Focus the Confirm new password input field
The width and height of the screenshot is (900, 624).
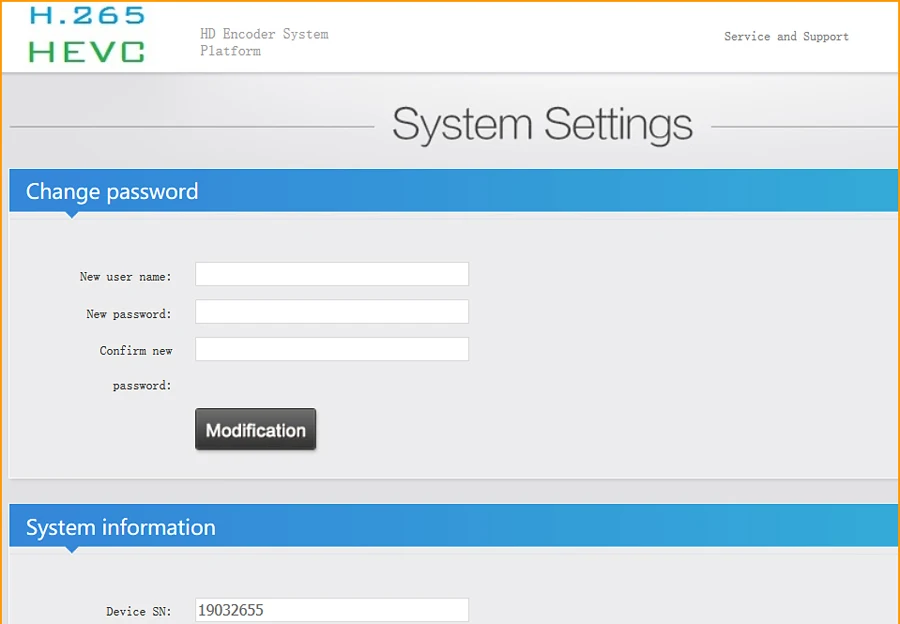(x=332, y=349)
